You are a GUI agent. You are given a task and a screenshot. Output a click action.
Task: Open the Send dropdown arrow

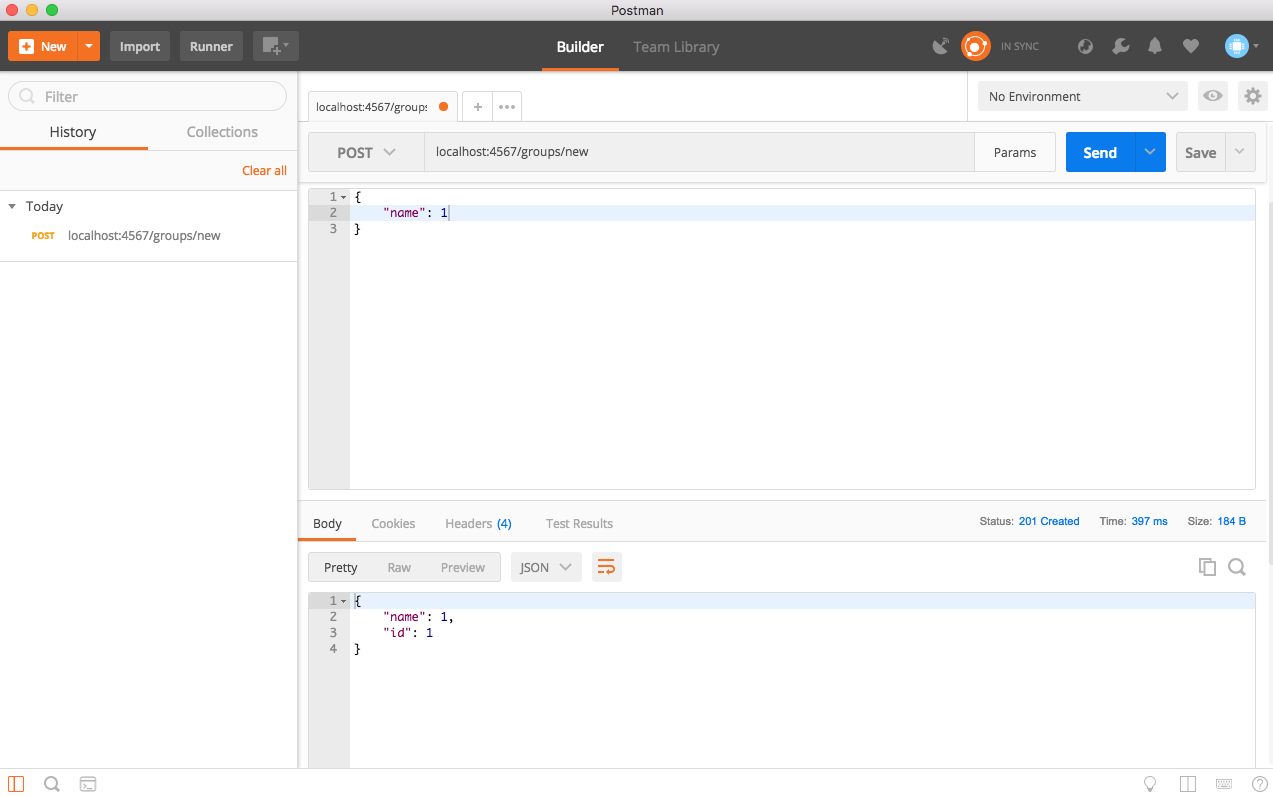(1150, 152)
